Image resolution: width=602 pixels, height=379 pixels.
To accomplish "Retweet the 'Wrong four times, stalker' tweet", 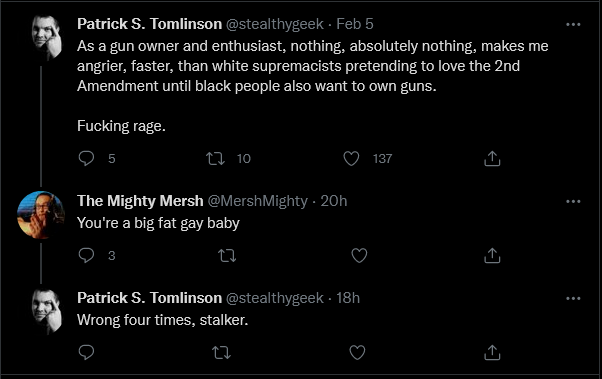I will tap(222, 353).
